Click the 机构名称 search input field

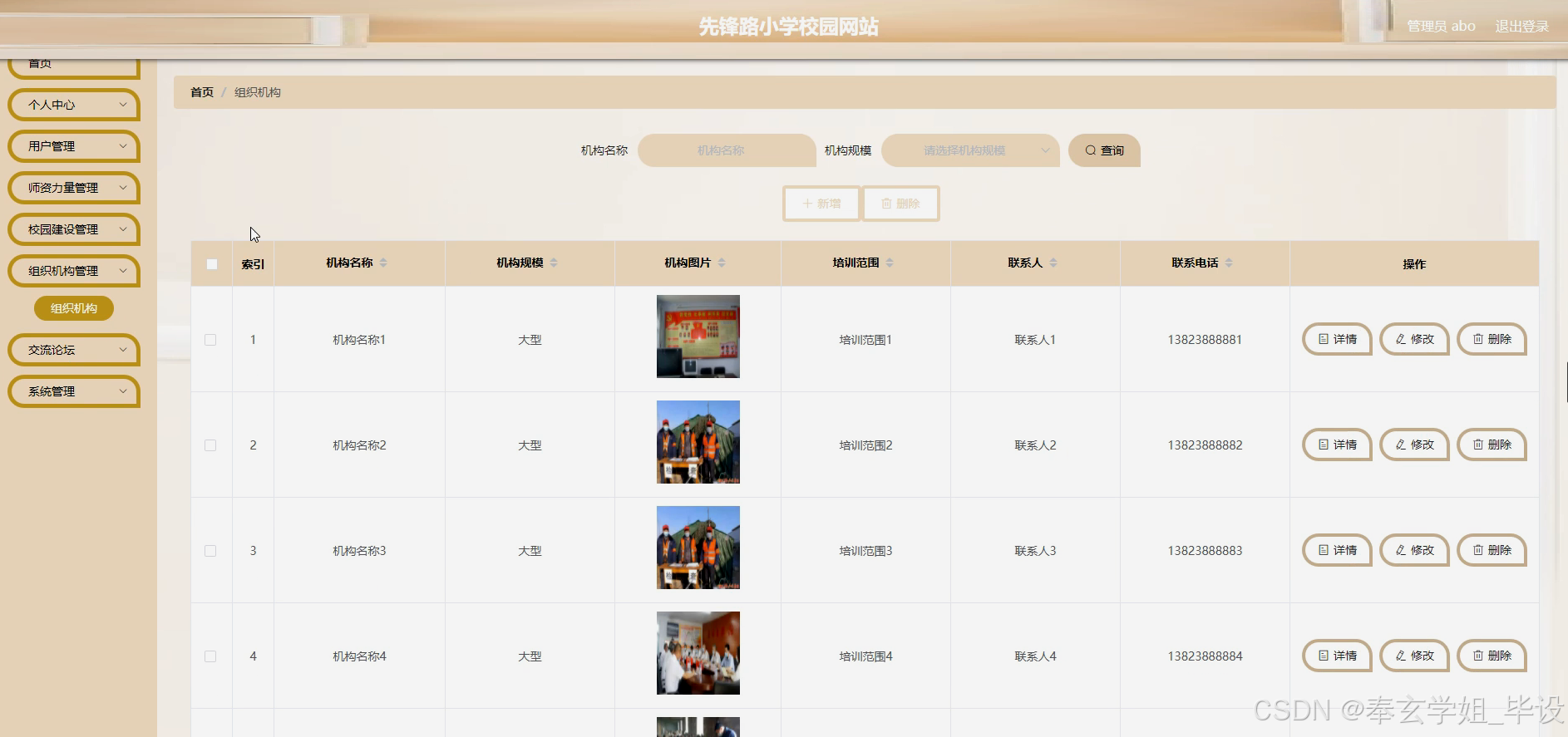click(727, 150)
